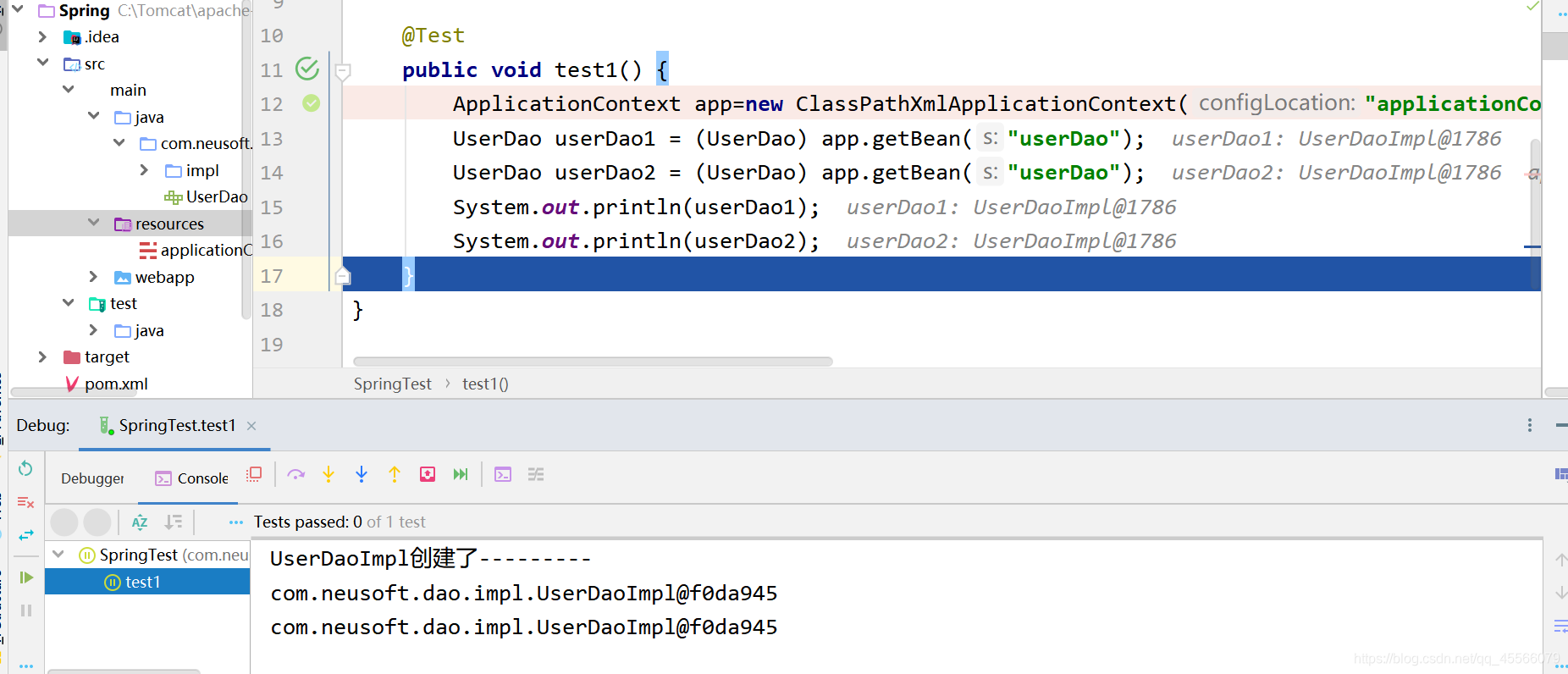Screen dimensions: 1568x674
Task: Expand the java folder under test
Action: click(93, 330)
